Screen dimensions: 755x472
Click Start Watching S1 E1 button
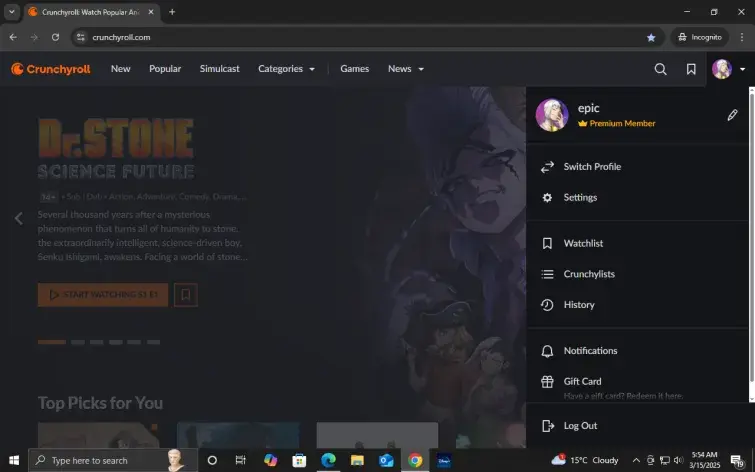103,294
